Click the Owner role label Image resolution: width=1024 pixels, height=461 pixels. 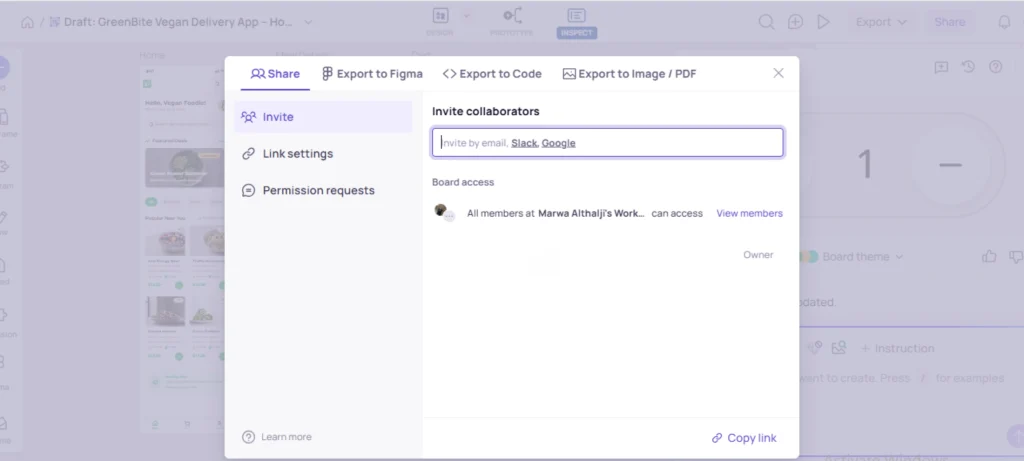click(758, 255)
